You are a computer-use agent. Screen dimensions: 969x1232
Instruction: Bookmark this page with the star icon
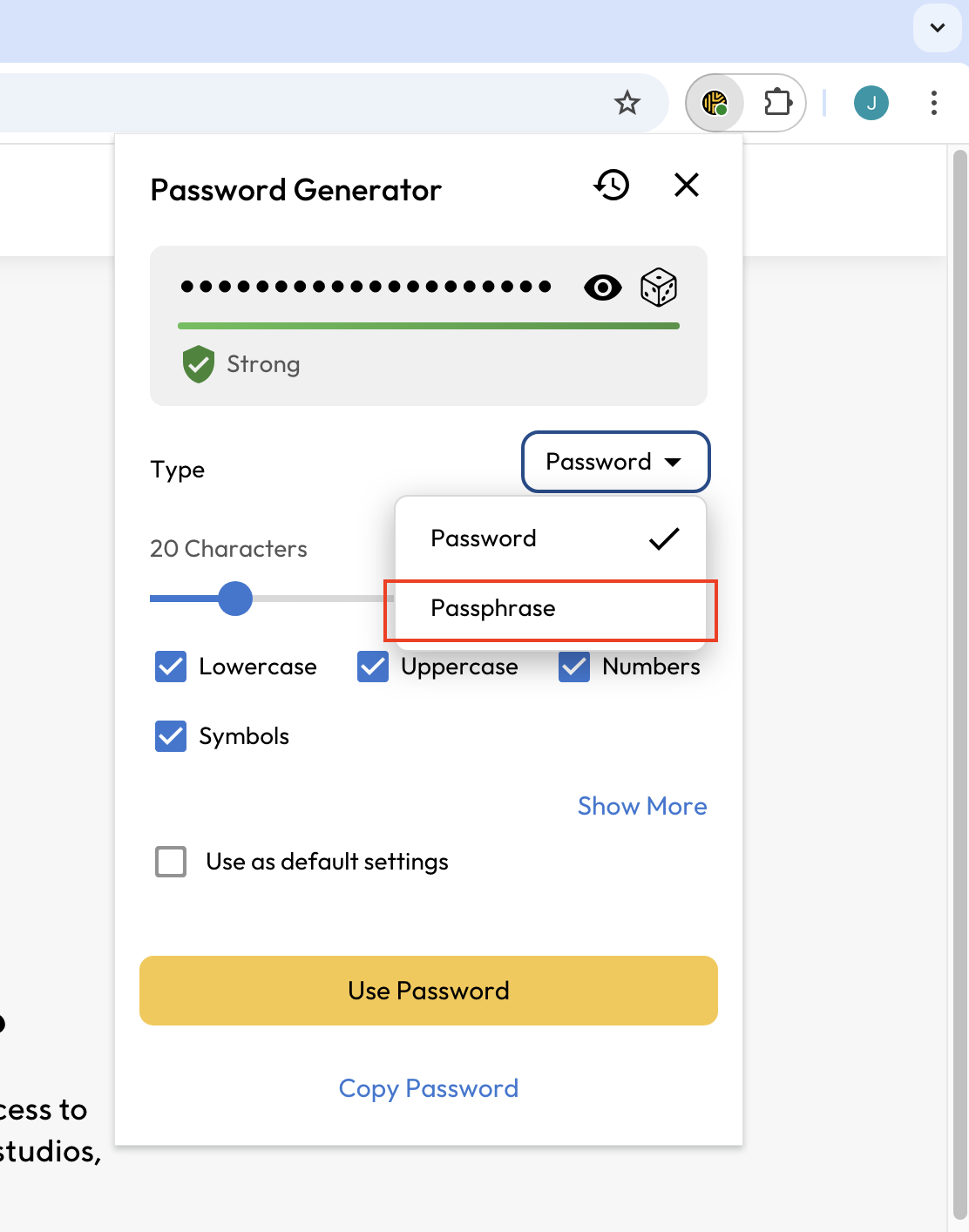coord(627,103)
